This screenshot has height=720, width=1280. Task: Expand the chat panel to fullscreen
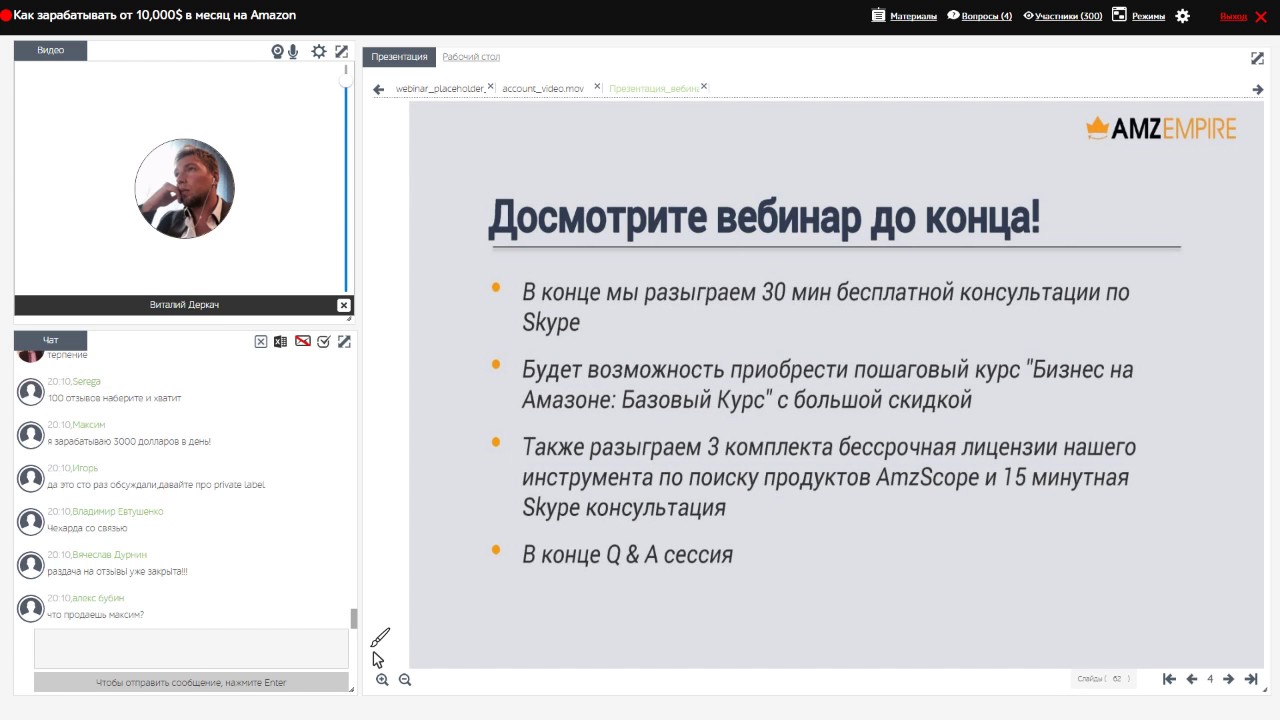point(344,342)
